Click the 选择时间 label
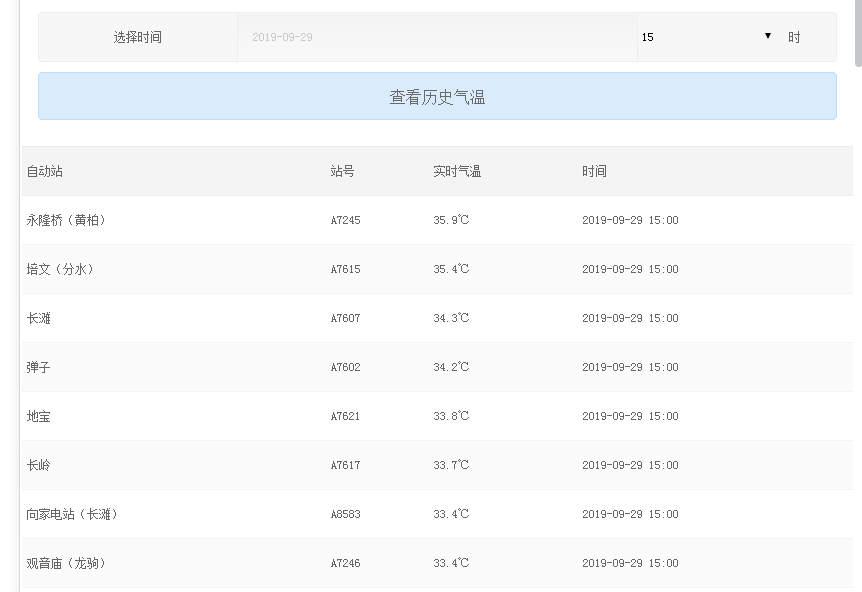Image resolution: width=862 pixels, height=592 pixels. (x=138, y=37)
